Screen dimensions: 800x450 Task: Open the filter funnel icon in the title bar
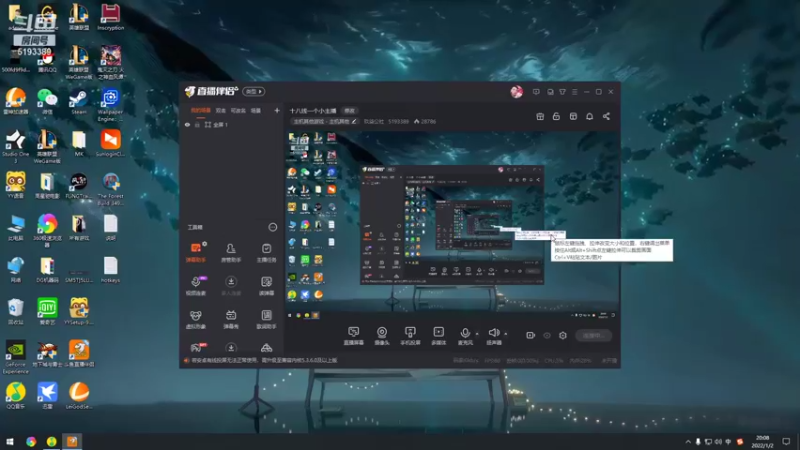pos(562,92)
